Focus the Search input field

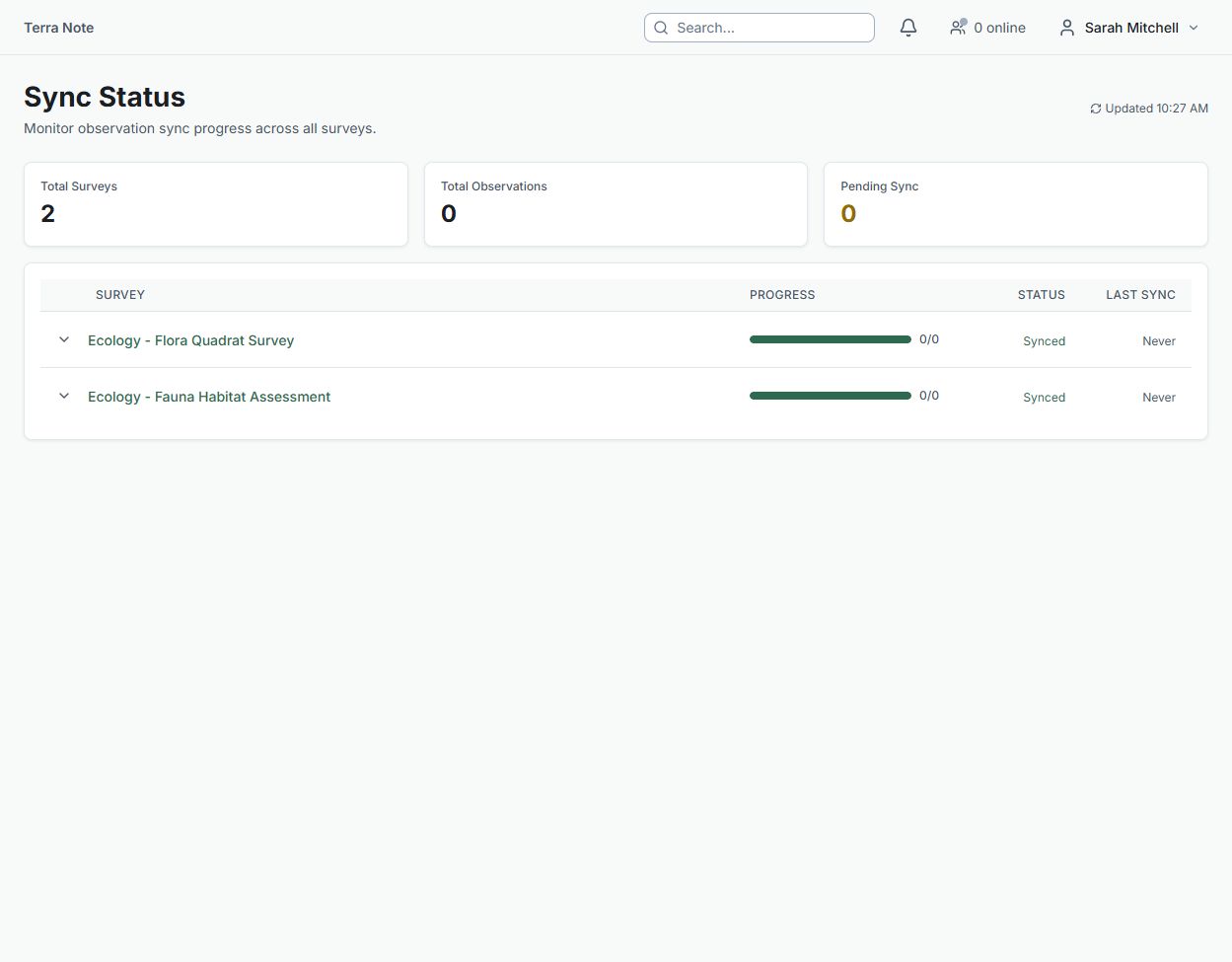[769, 28]
